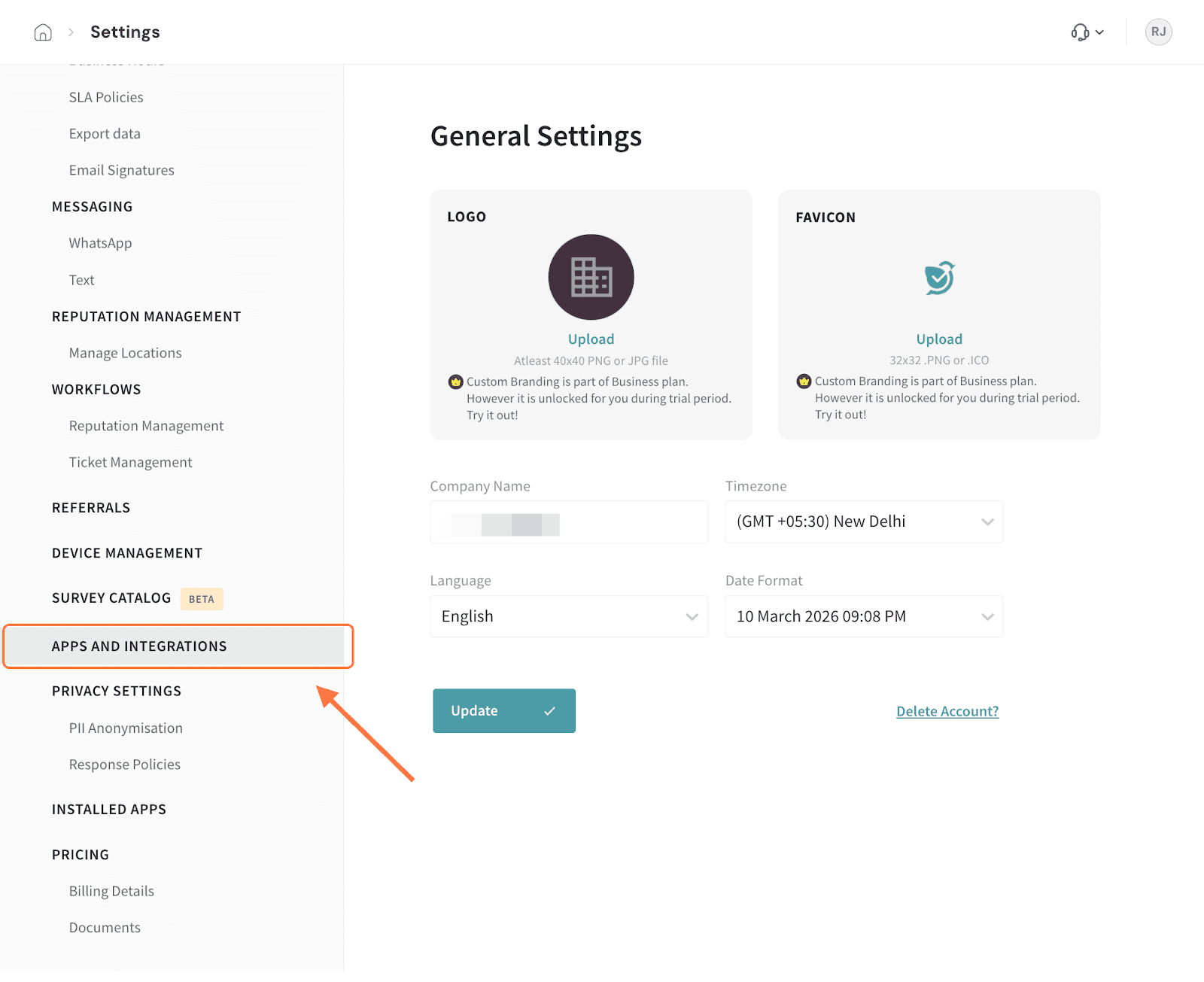Click Upload under Favicon

(939, 339)
